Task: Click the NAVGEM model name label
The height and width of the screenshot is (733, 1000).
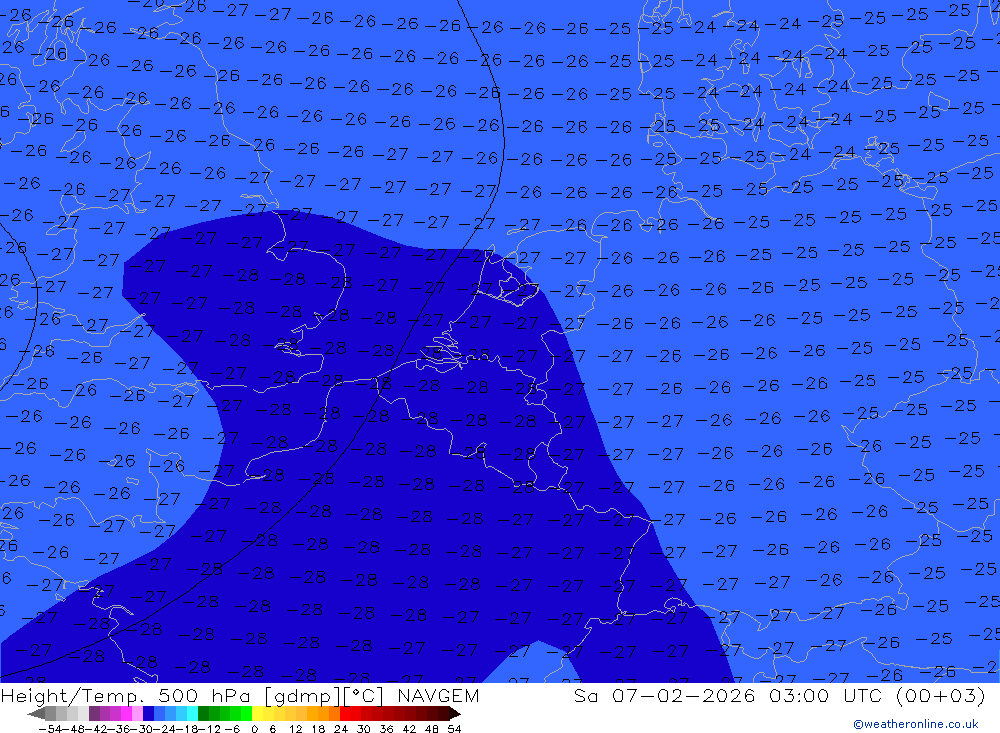Action: 438,695
